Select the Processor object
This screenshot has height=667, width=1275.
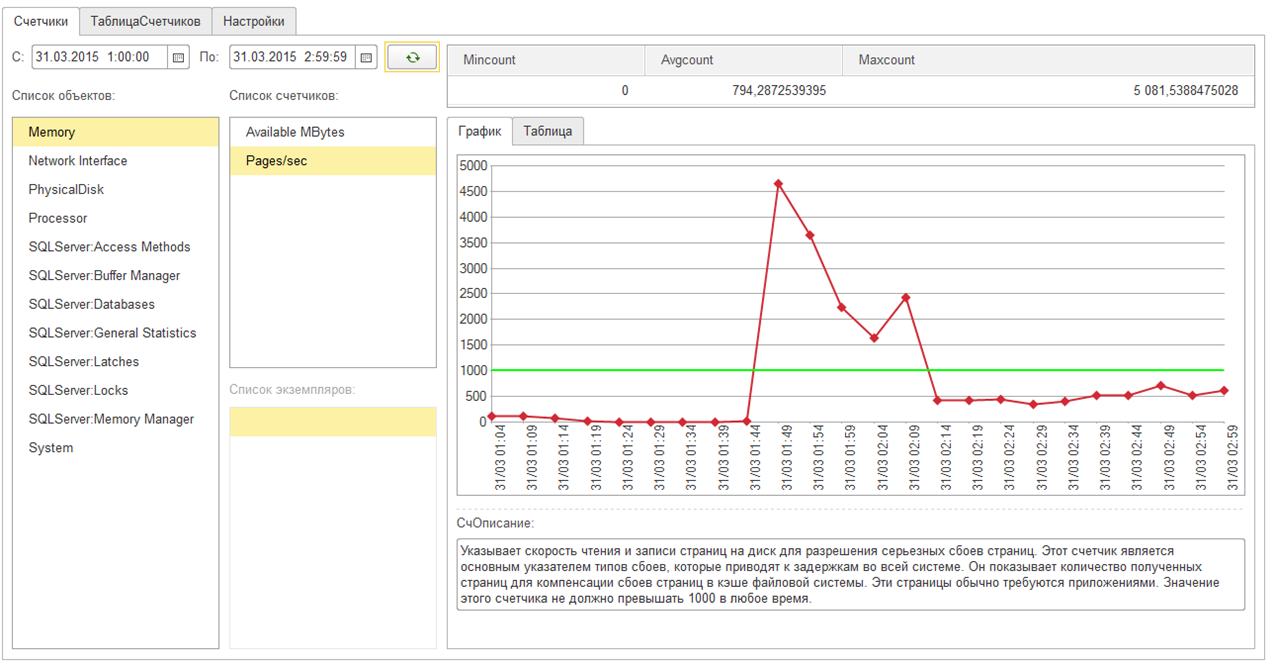[x=58, y=218]
